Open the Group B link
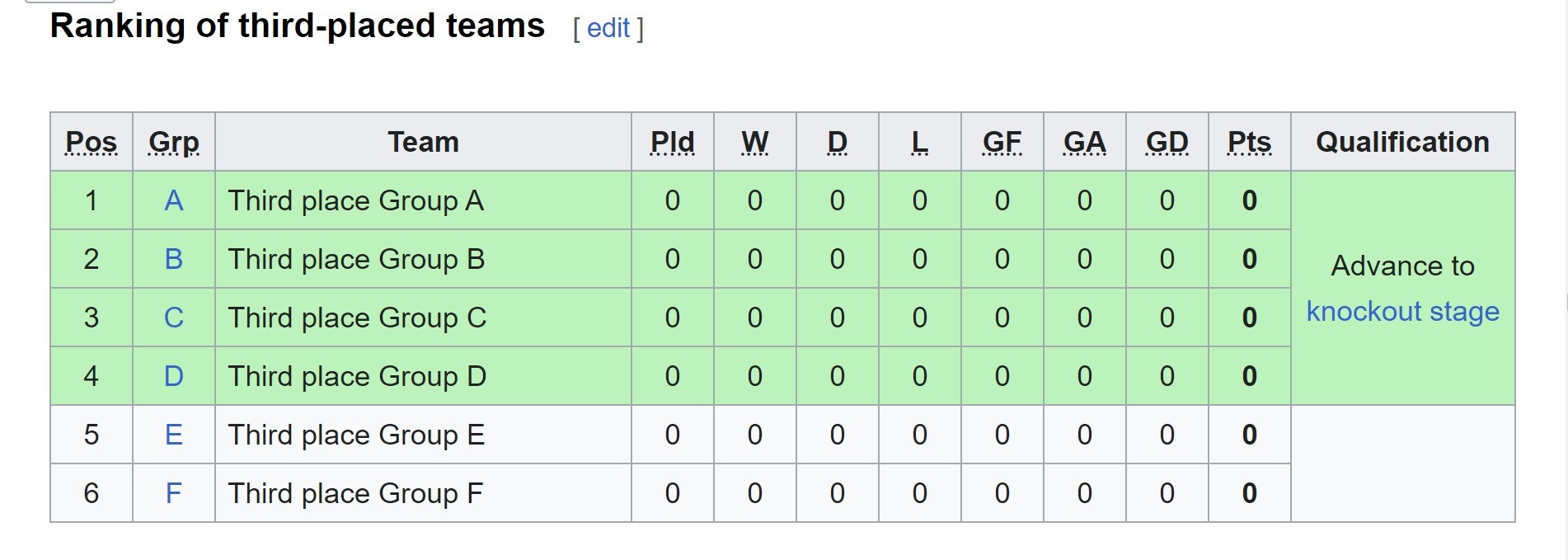 click(x=173, y=259)
